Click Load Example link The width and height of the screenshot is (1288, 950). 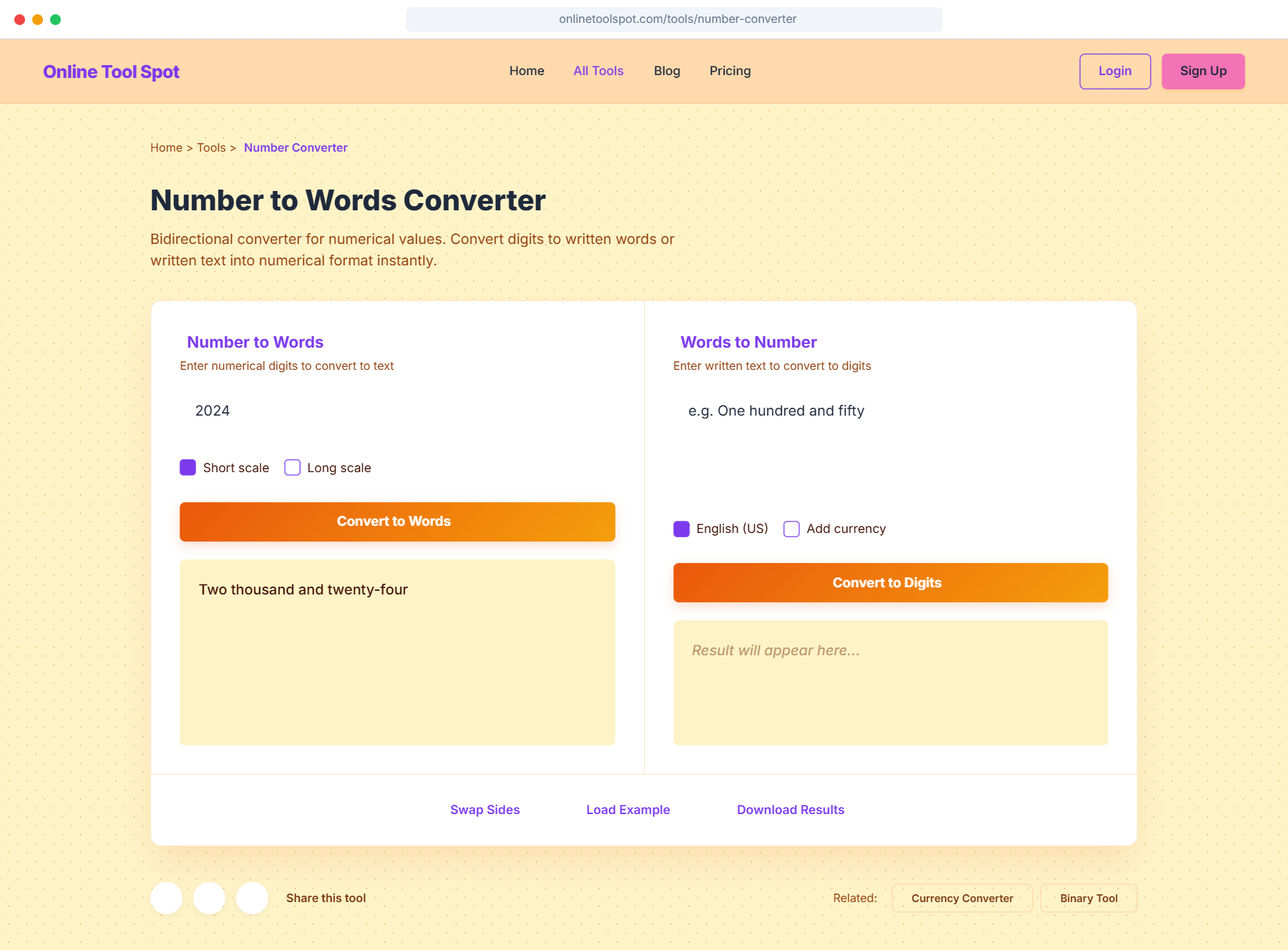[628, 809]
